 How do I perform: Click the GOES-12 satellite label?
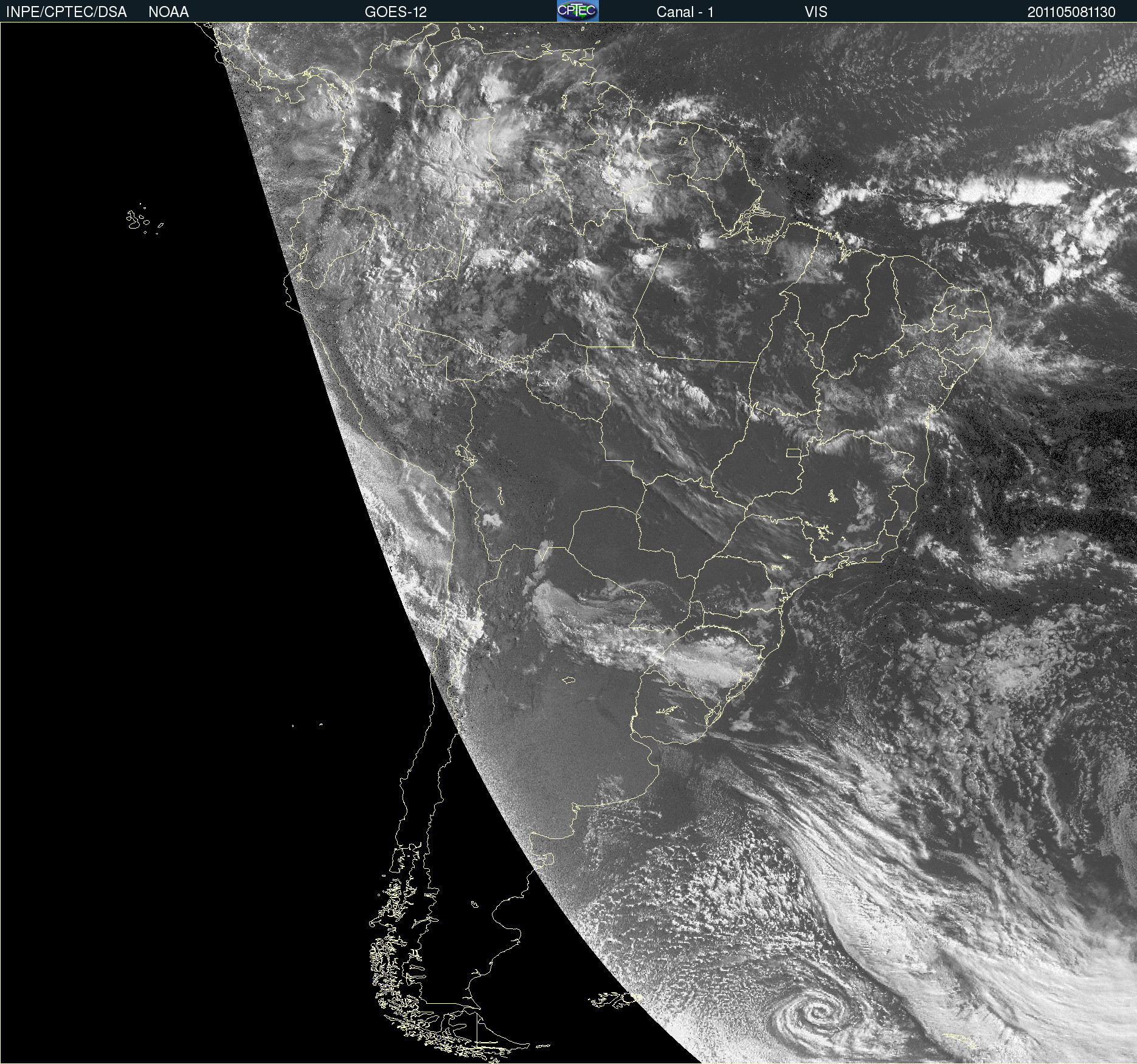[396, 12]
